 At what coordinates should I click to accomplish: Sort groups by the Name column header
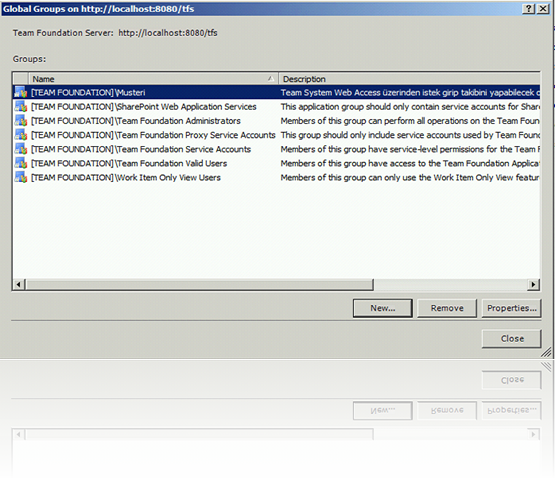tap(153, 79)
